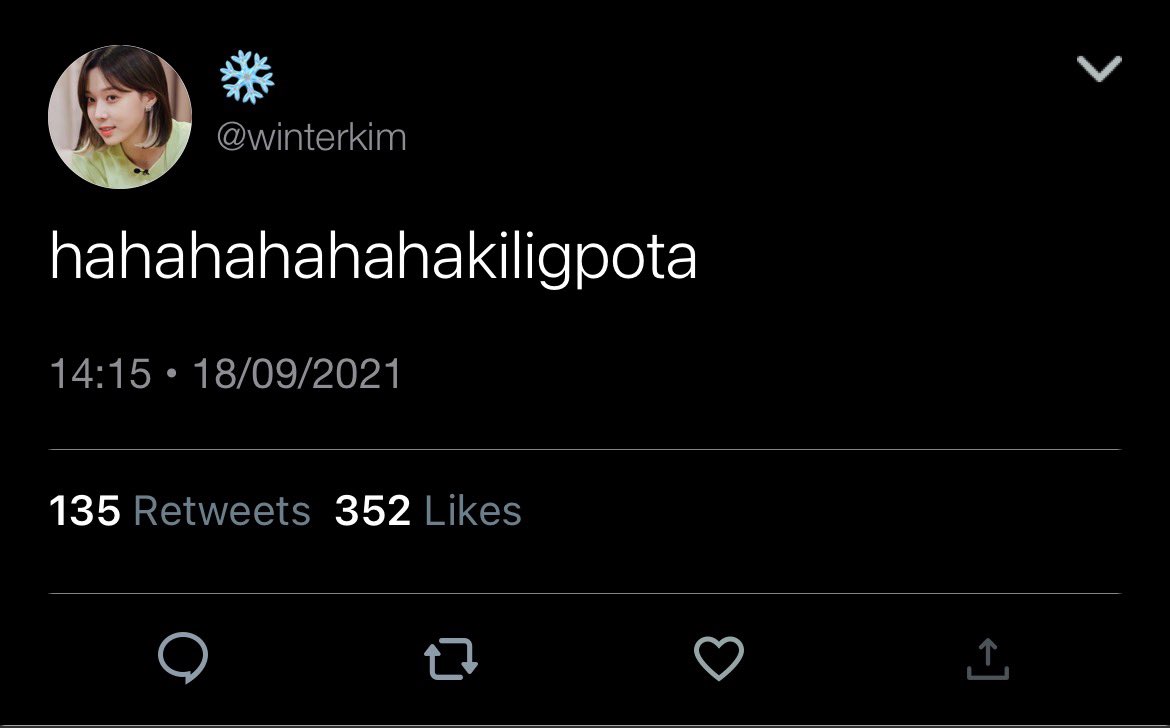
Task: View the 352 Likes list
Action: coord(428,511)
